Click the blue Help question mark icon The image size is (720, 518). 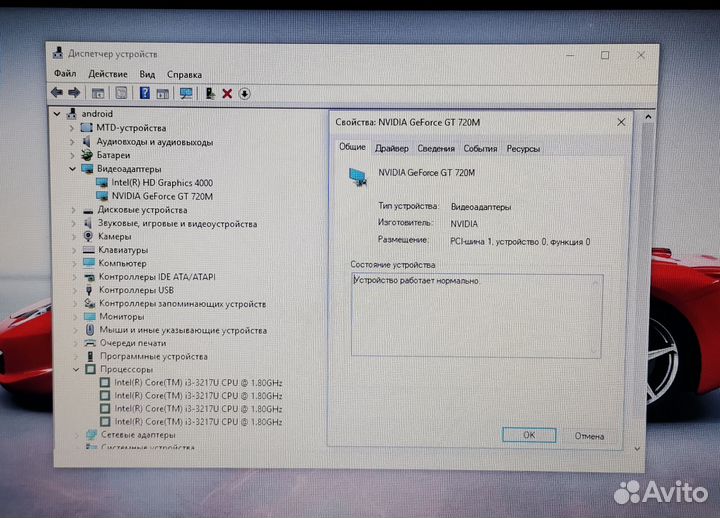[144, 93]
